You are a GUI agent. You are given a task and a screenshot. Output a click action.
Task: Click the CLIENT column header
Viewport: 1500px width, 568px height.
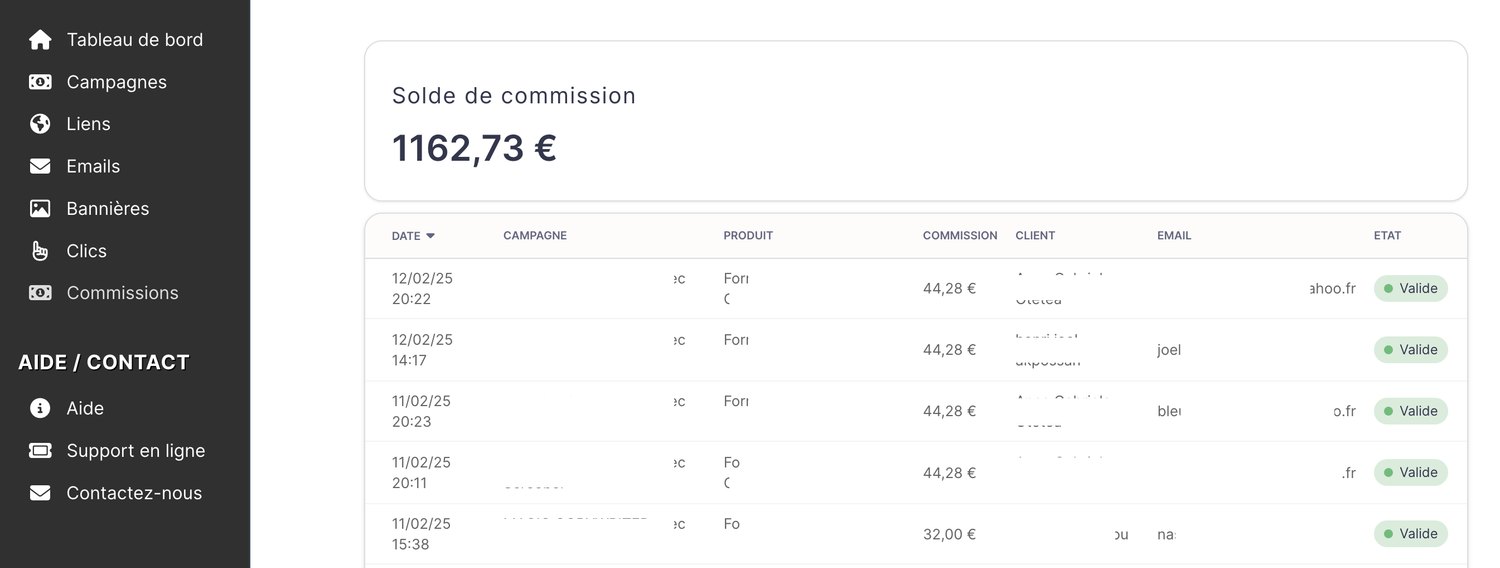pyautogui.click(x=1035, y=236)
